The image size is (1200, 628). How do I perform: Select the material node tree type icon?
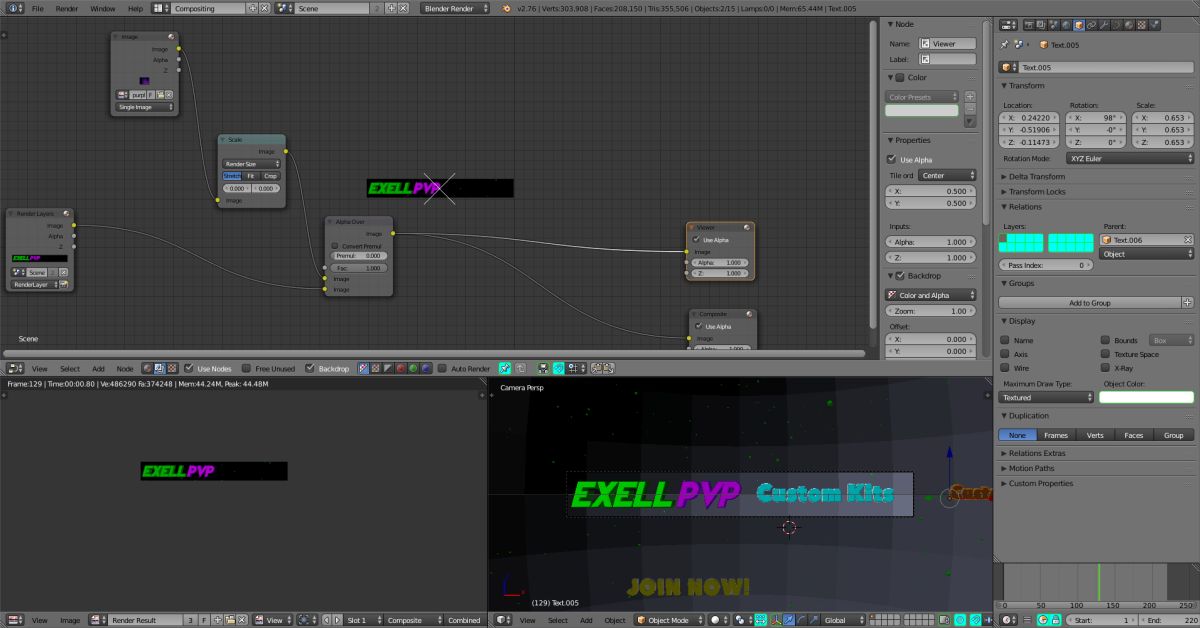tap(148, 368)
